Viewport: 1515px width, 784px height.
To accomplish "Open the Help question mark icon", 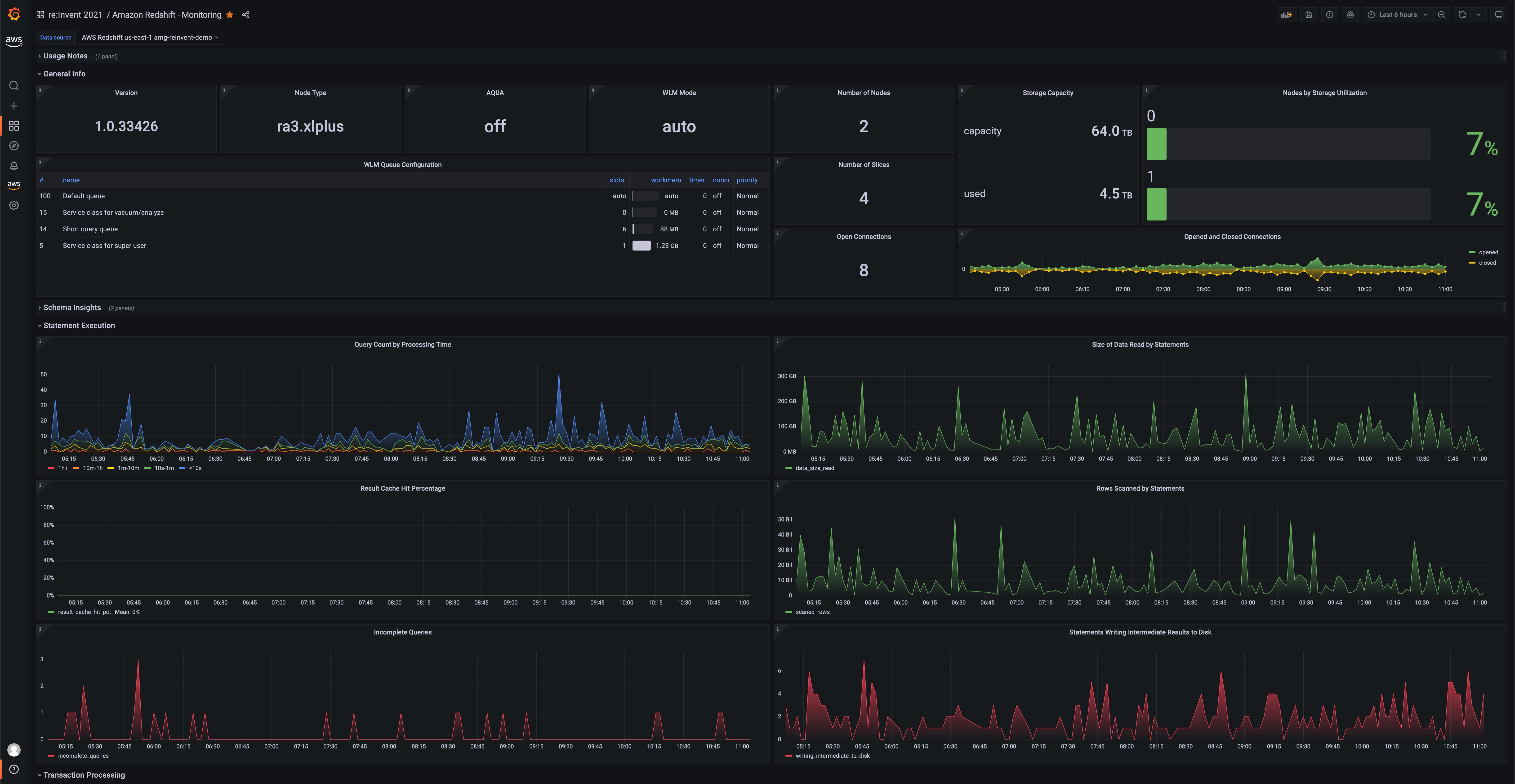I will [x=14, y=769].
